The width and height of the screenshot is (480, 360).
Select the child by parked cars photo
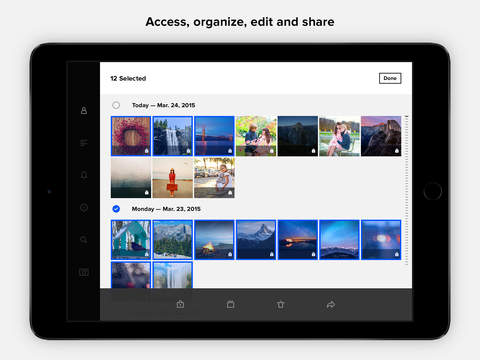(214, 178)
